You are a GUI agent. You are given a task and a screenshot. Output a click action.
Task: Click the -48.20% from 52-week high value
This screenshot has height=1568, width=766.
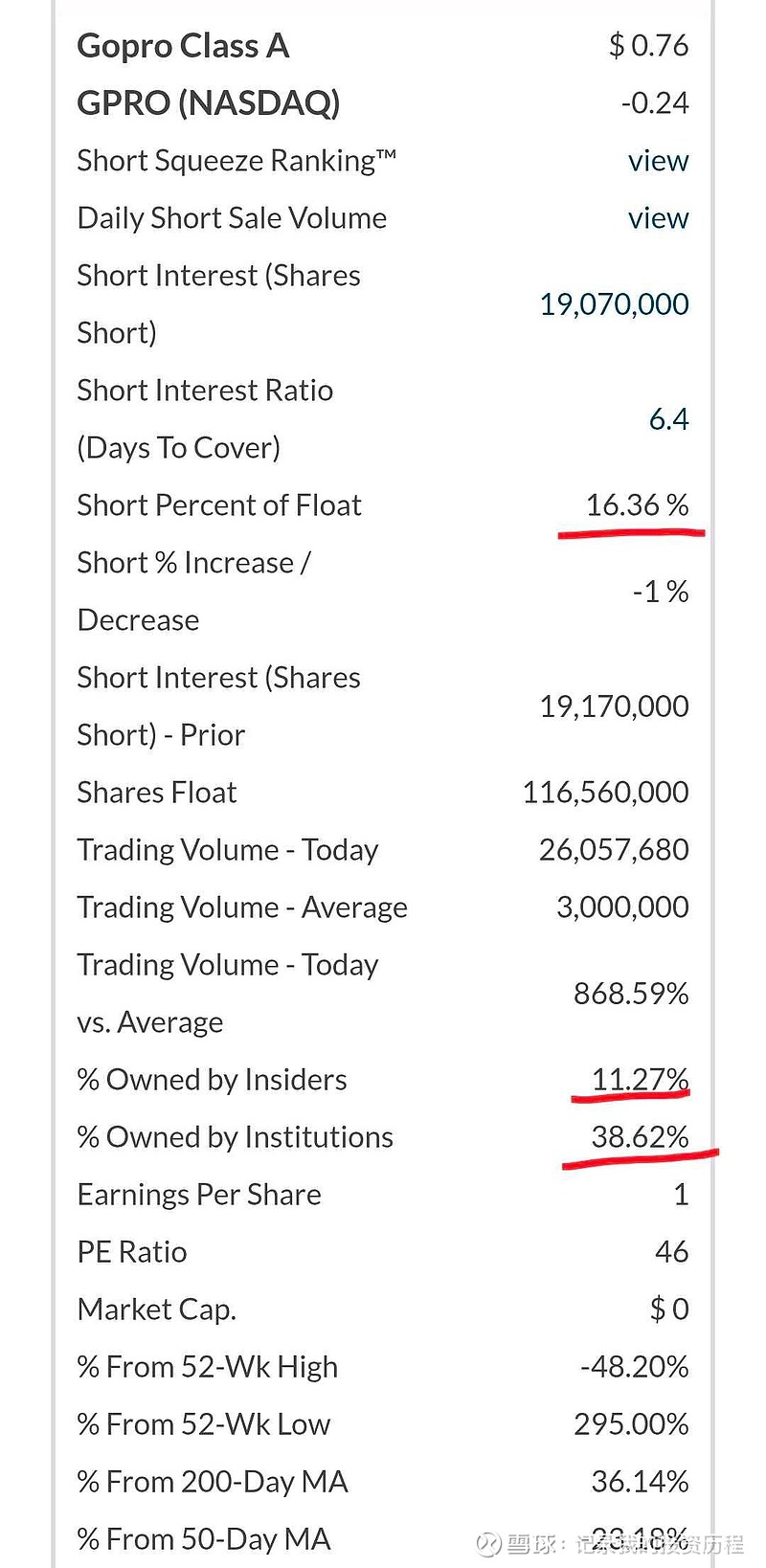[634, 1367]
